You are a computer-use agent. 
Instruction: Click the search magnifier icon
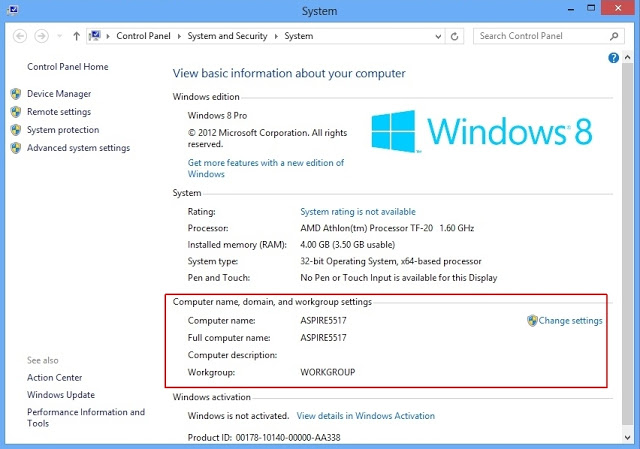point(614,36)
